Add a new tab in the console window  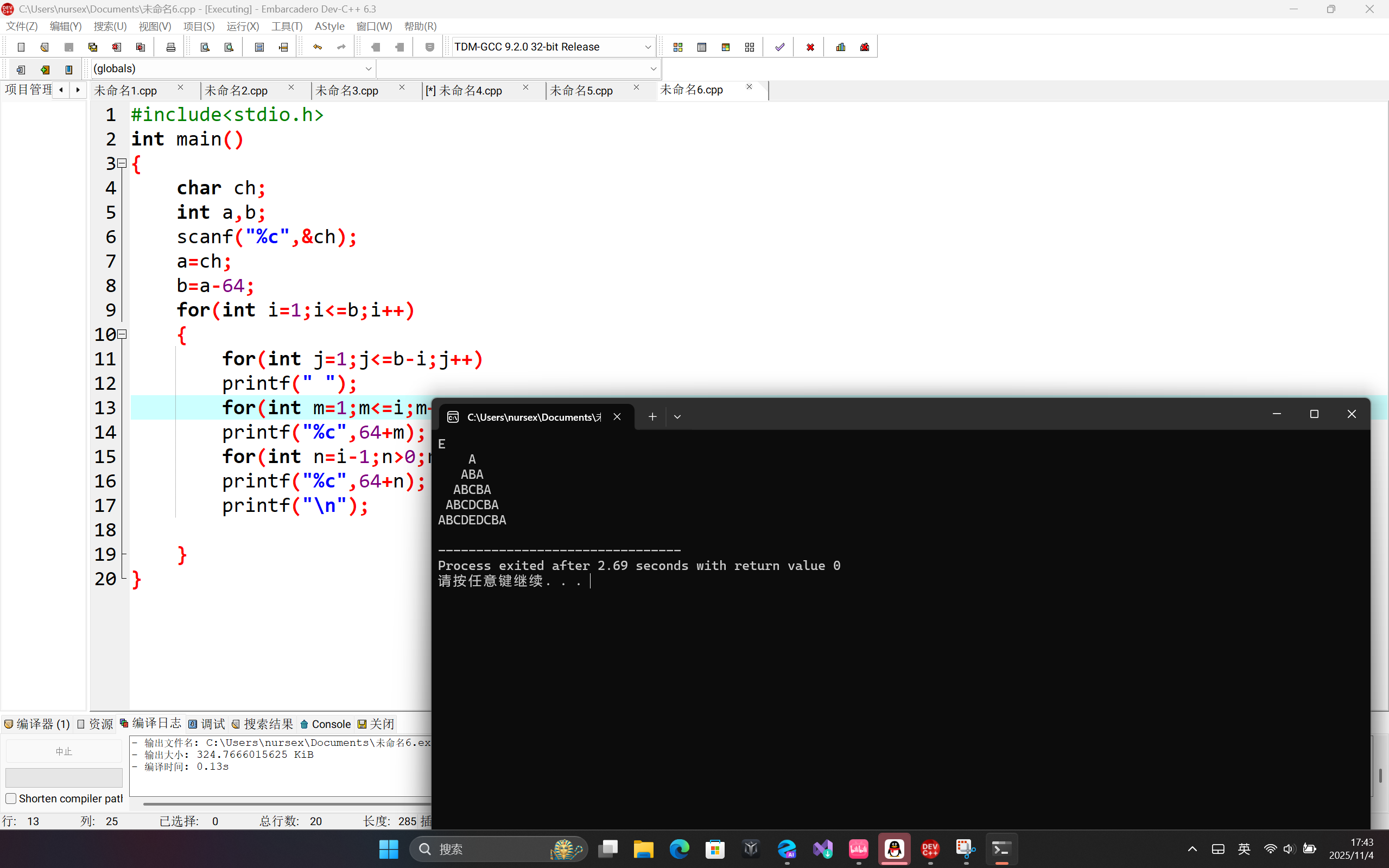652,417
